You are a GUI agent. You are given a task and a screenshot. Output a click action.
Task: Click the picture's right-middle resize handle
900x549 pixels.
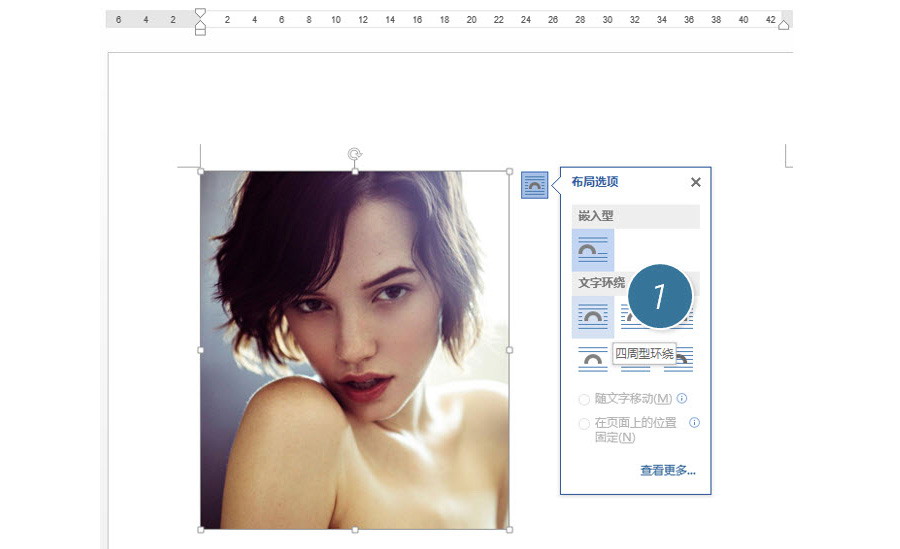pyautogui.click(x=509, y=350)
